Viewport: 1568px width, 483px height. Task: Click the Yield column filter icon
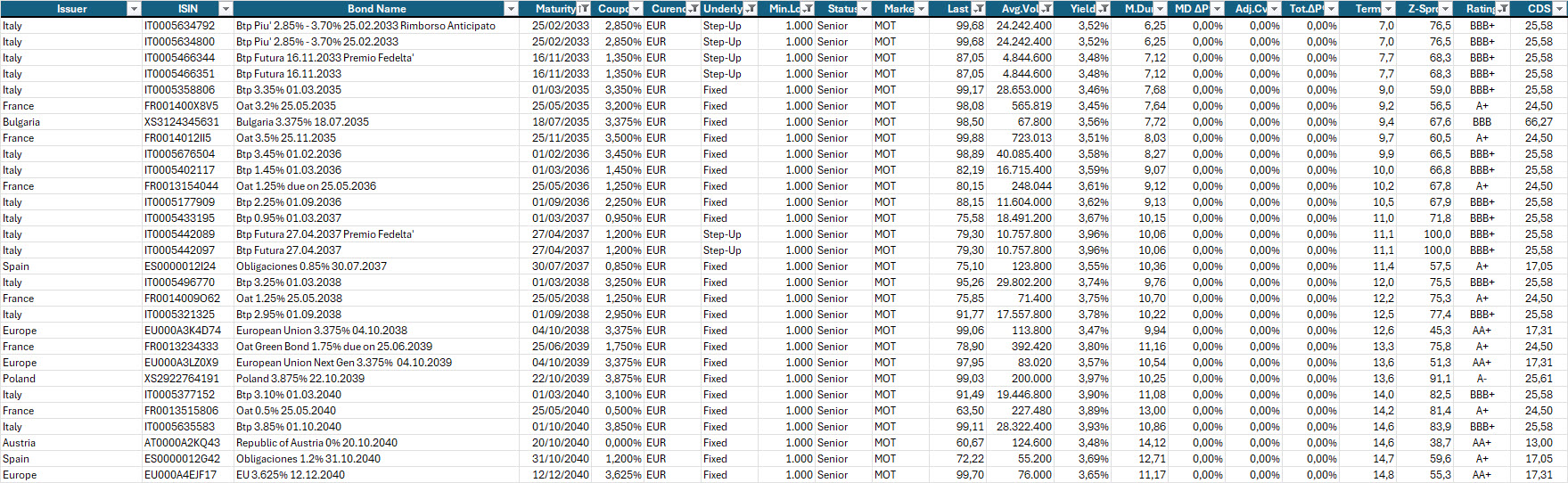coord(1104,9)
